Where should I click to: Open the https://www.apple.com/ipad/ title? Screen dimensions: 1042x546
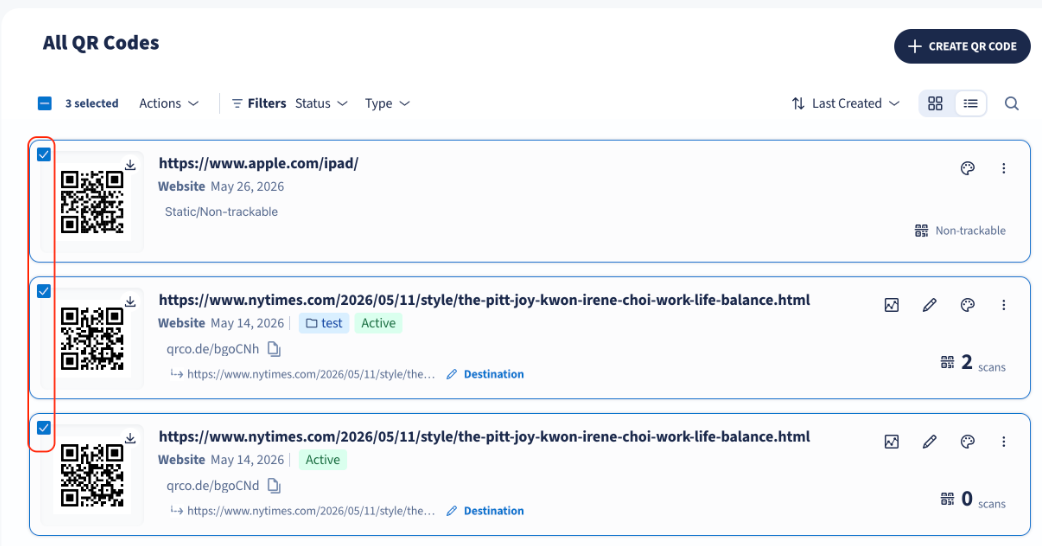259,163
